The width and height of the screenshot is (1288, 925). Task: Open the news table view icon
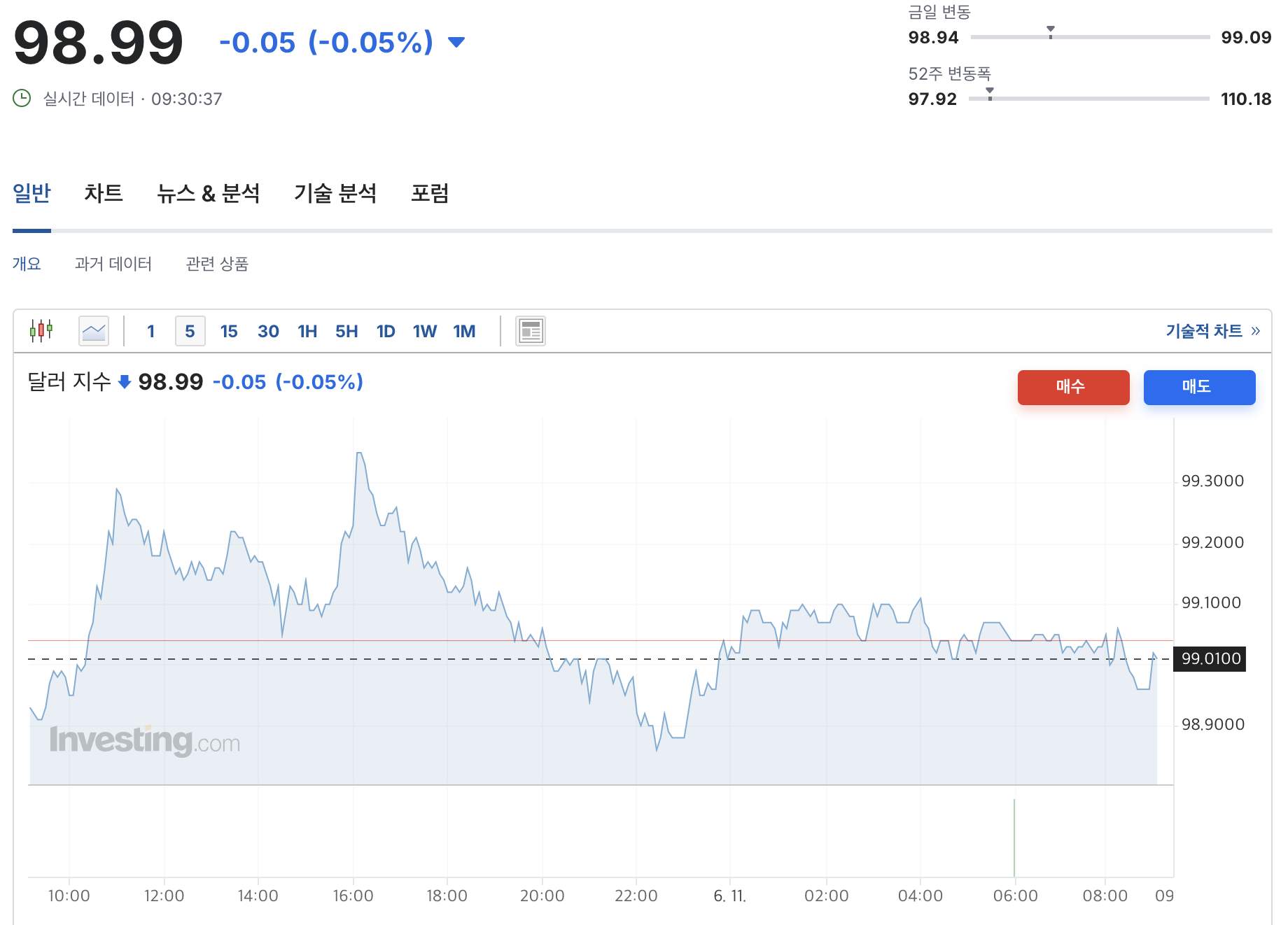coord(531,331)
